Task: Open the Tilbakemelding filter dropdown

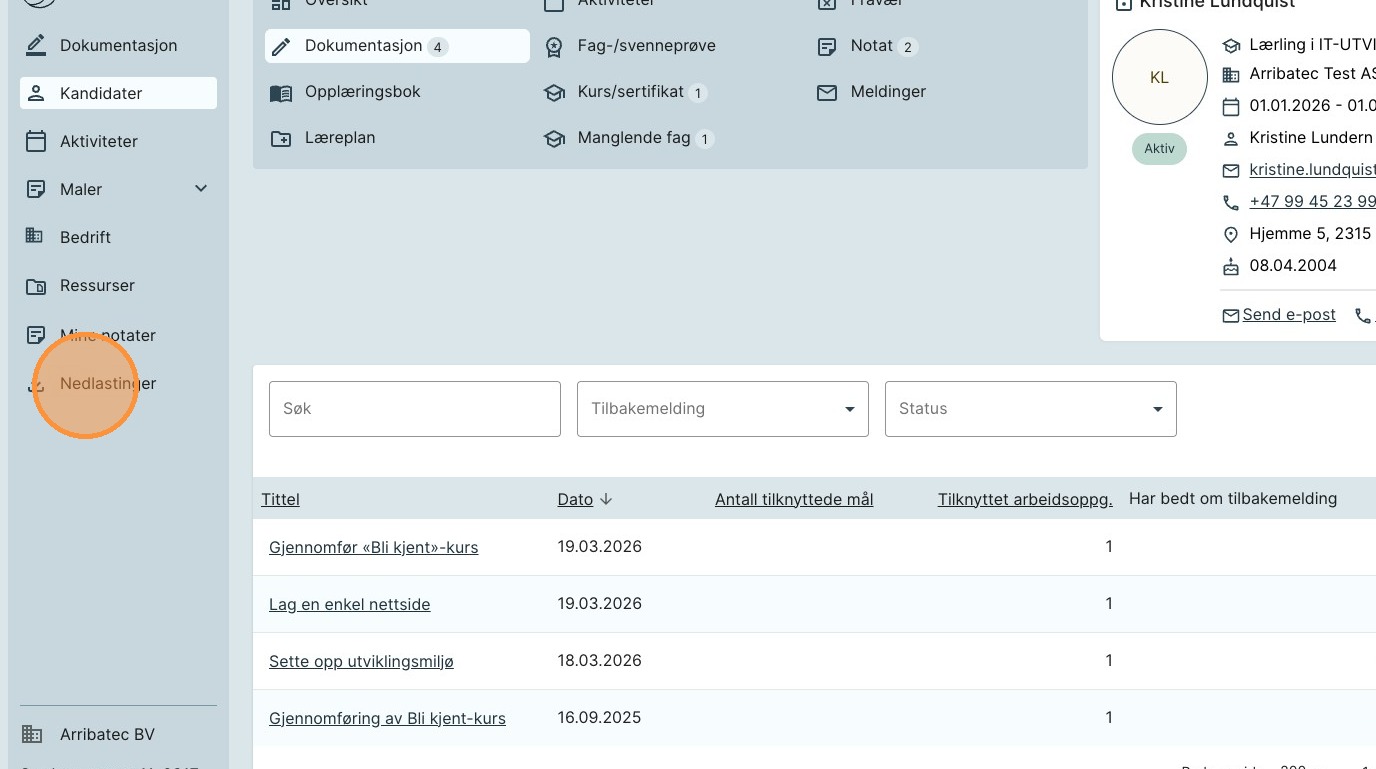Action: 722,409
